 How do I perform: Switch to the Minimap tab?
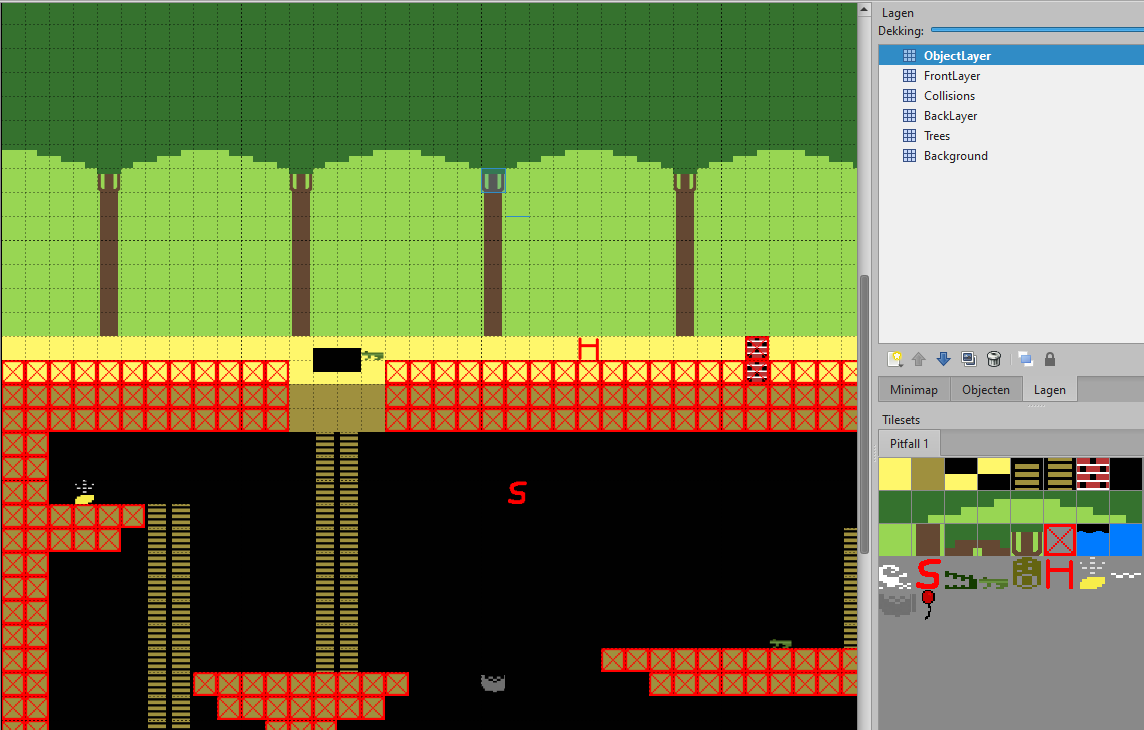(x=914, y=390)
